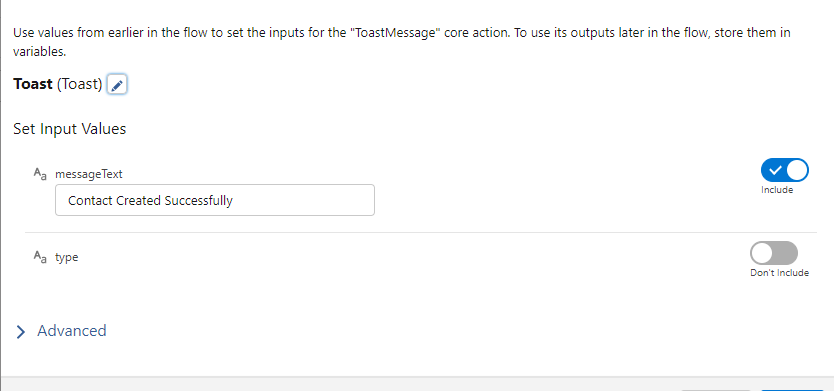Click the bold Toast action name
The height and width of the screenshot is (391, 834).
coord(33,84)
